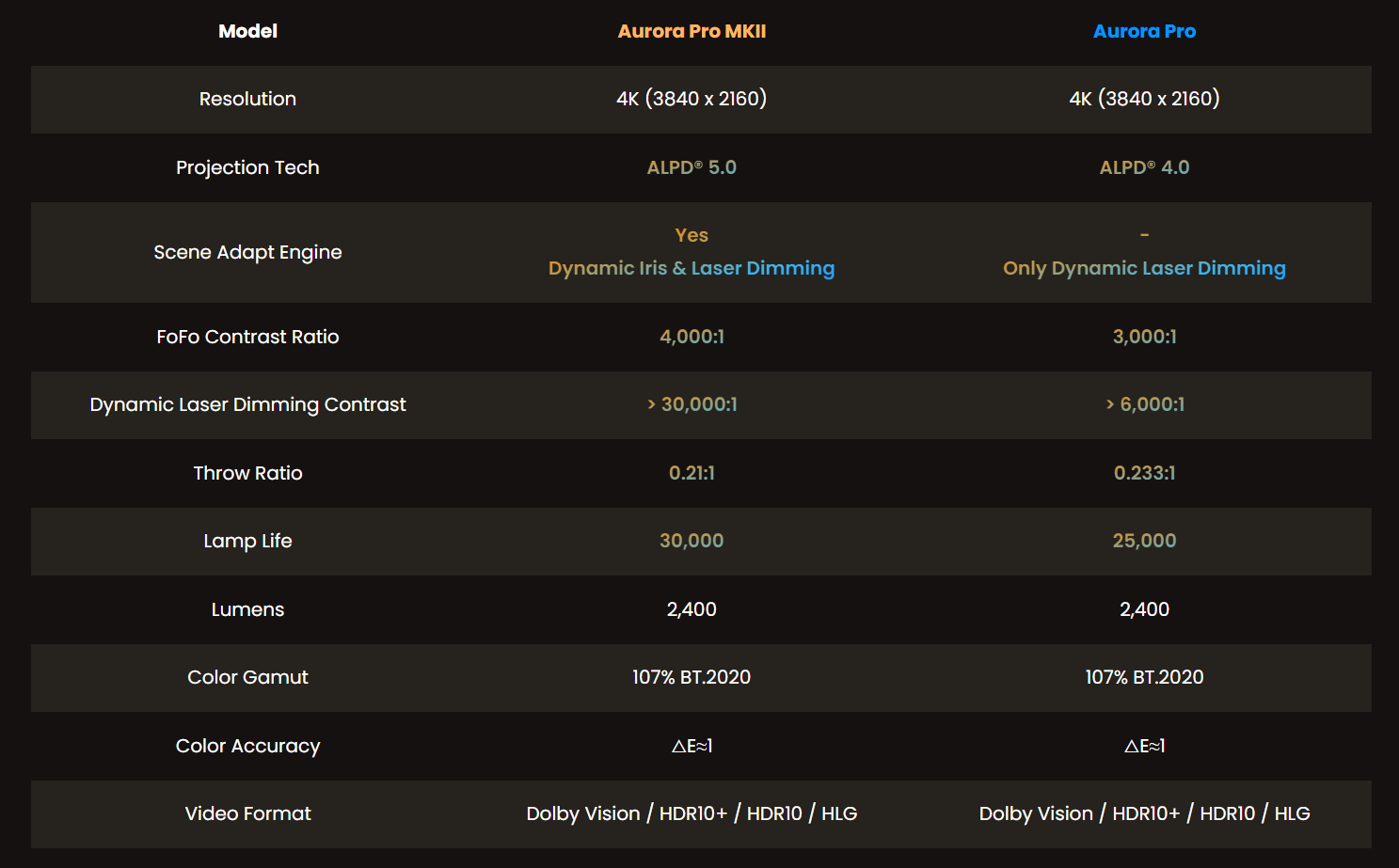Image resolution: width=1399 pixels, height=868 pixels.
Task: Click the 25,000 lamp life value
Action: [x=1144, y=541]
